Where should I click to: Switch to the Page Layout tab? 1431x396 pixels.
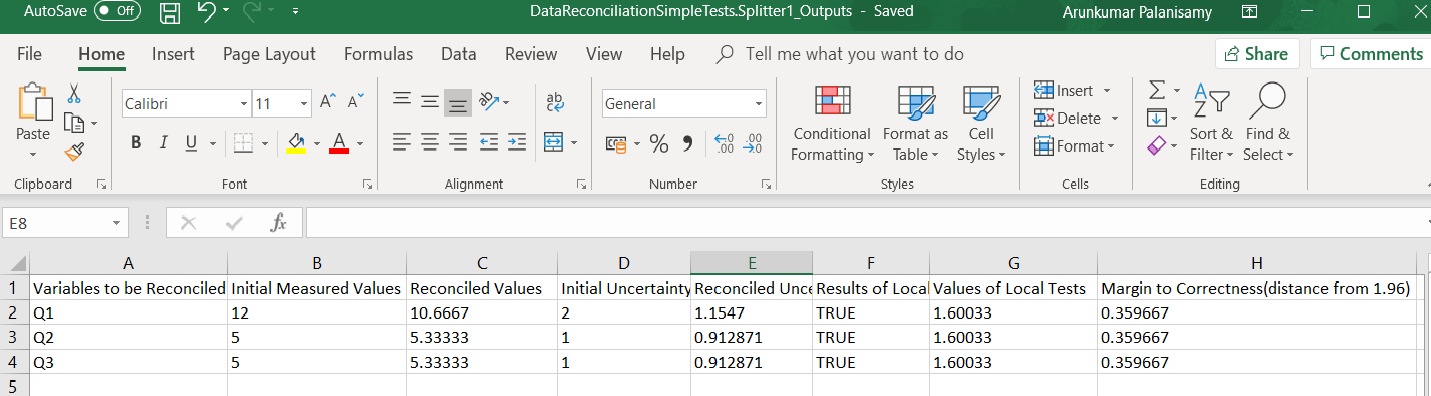(x=269, y=54)
